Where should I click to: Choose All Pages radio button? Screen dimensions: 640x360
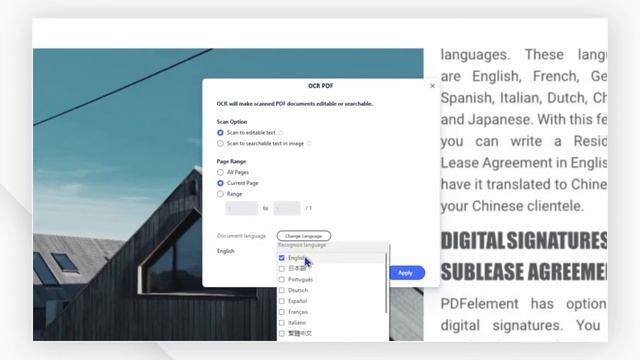(x=220, y=172)
